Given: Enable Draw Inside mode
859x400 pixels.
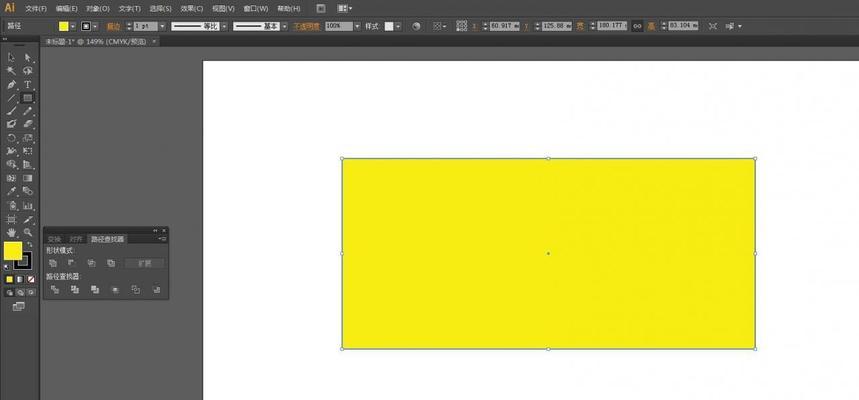Looking at the screenshot, I should pos(31,293).
